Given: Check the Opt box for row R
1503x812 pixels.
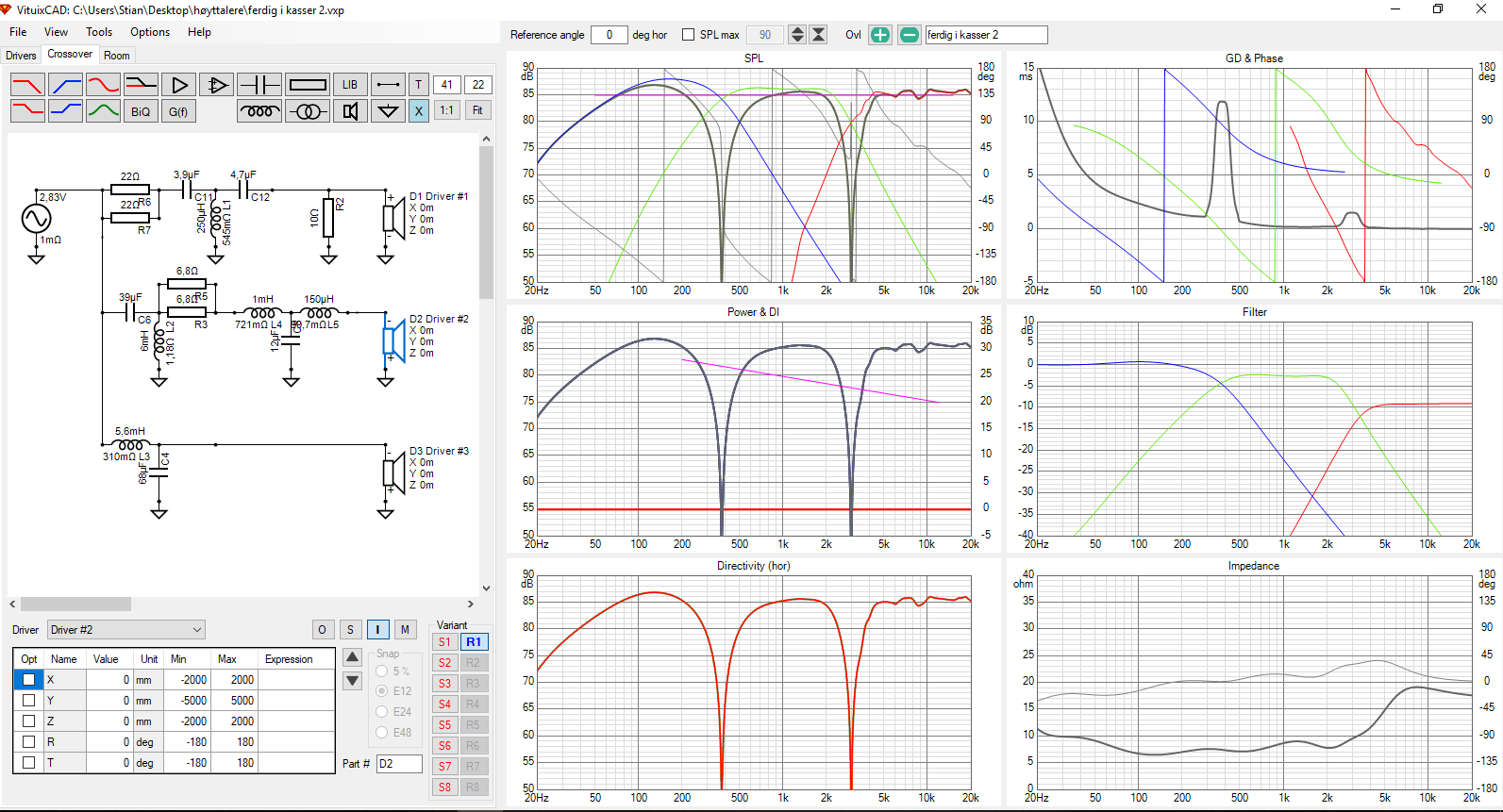Looking at the screenshot, I should tap(28, 742).
